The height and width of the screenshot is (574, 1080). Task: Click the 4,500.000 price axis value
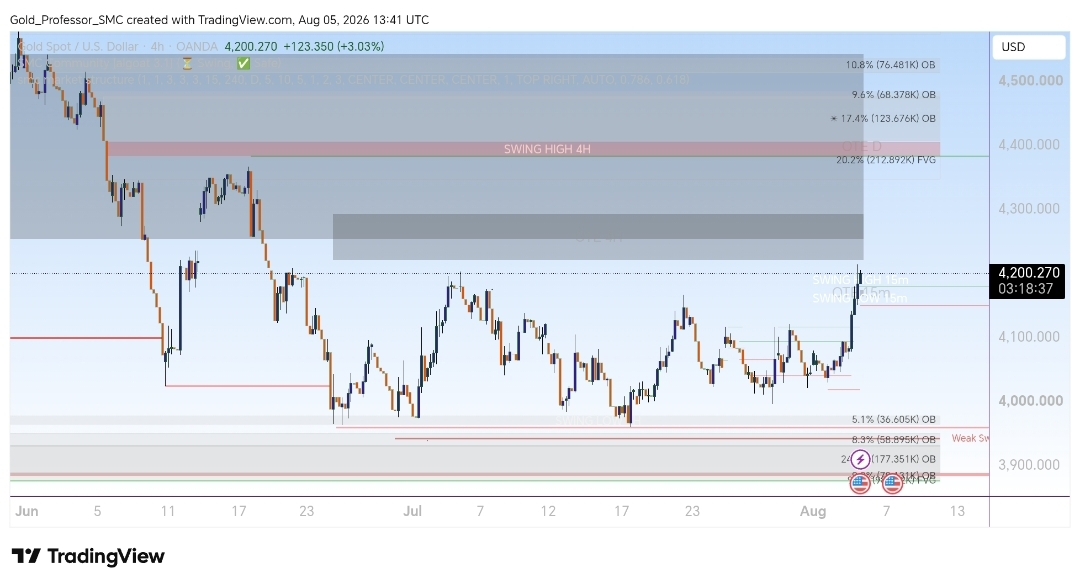(1030, 81)
